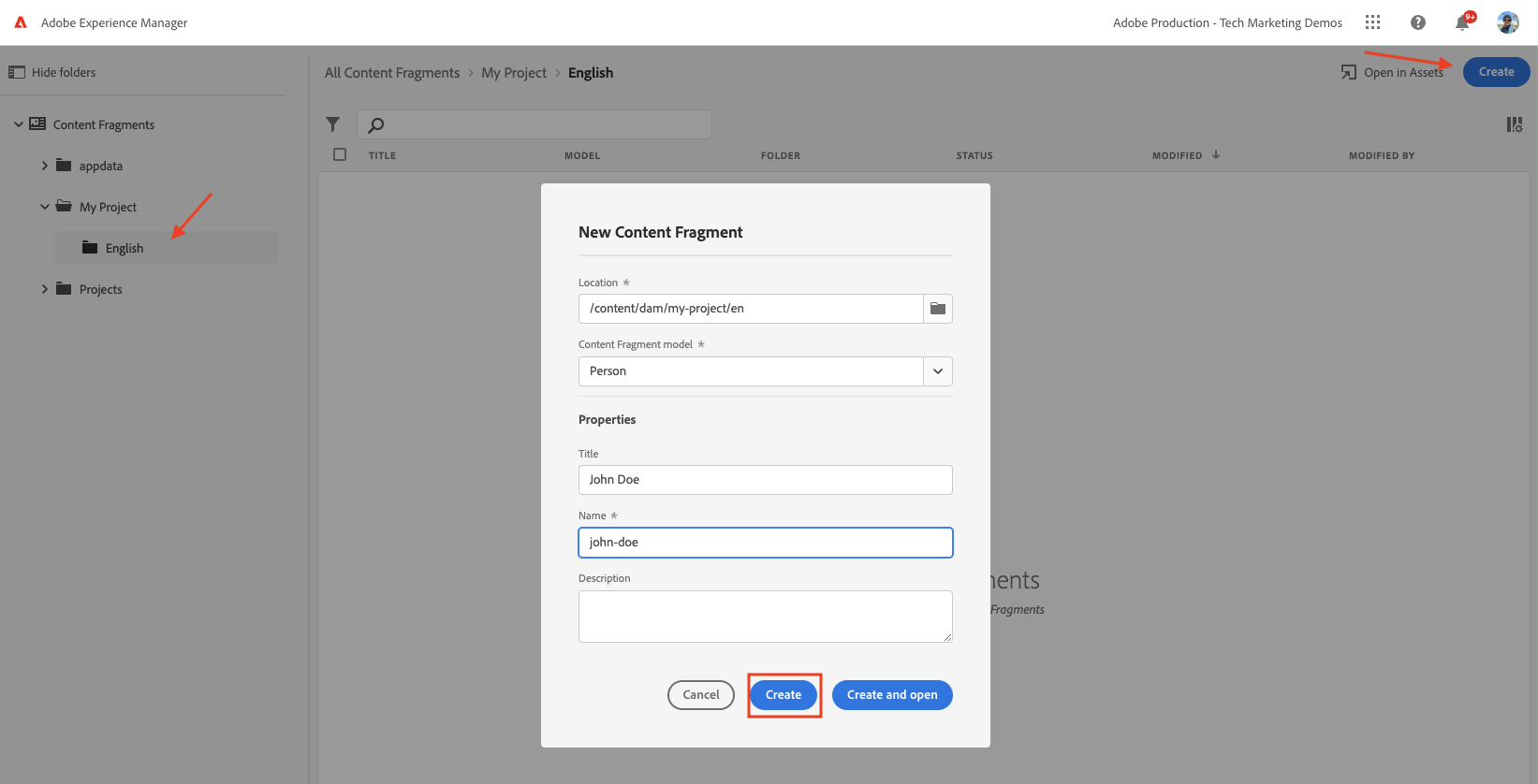Click the Create and open button
The image size is (1538, 784).
pyautogui.click(x=892, y=695)
